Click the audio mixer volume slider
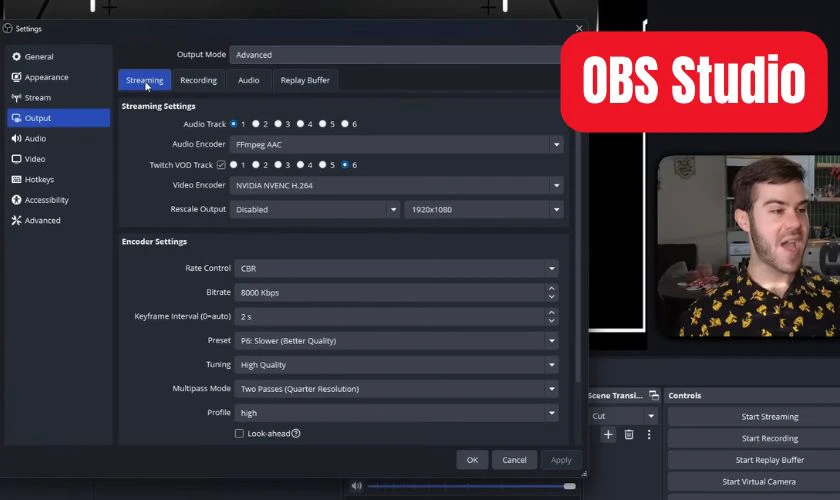The height and width of the screenshot is (500, 840). coord(471,486)
